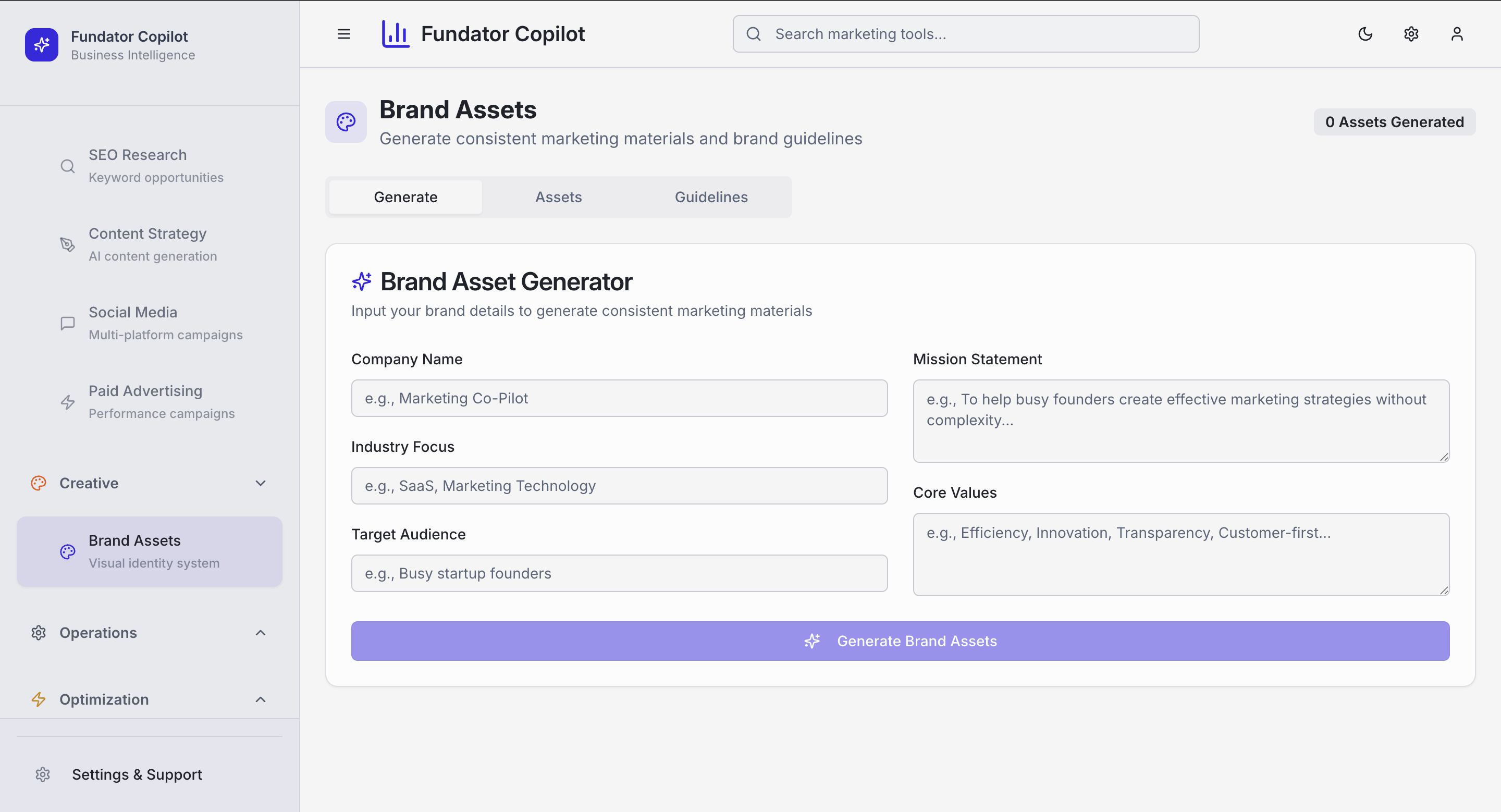1501x812 pixels.
Task: Toggle dark mode with moon icon
Action: point(1365,34)
